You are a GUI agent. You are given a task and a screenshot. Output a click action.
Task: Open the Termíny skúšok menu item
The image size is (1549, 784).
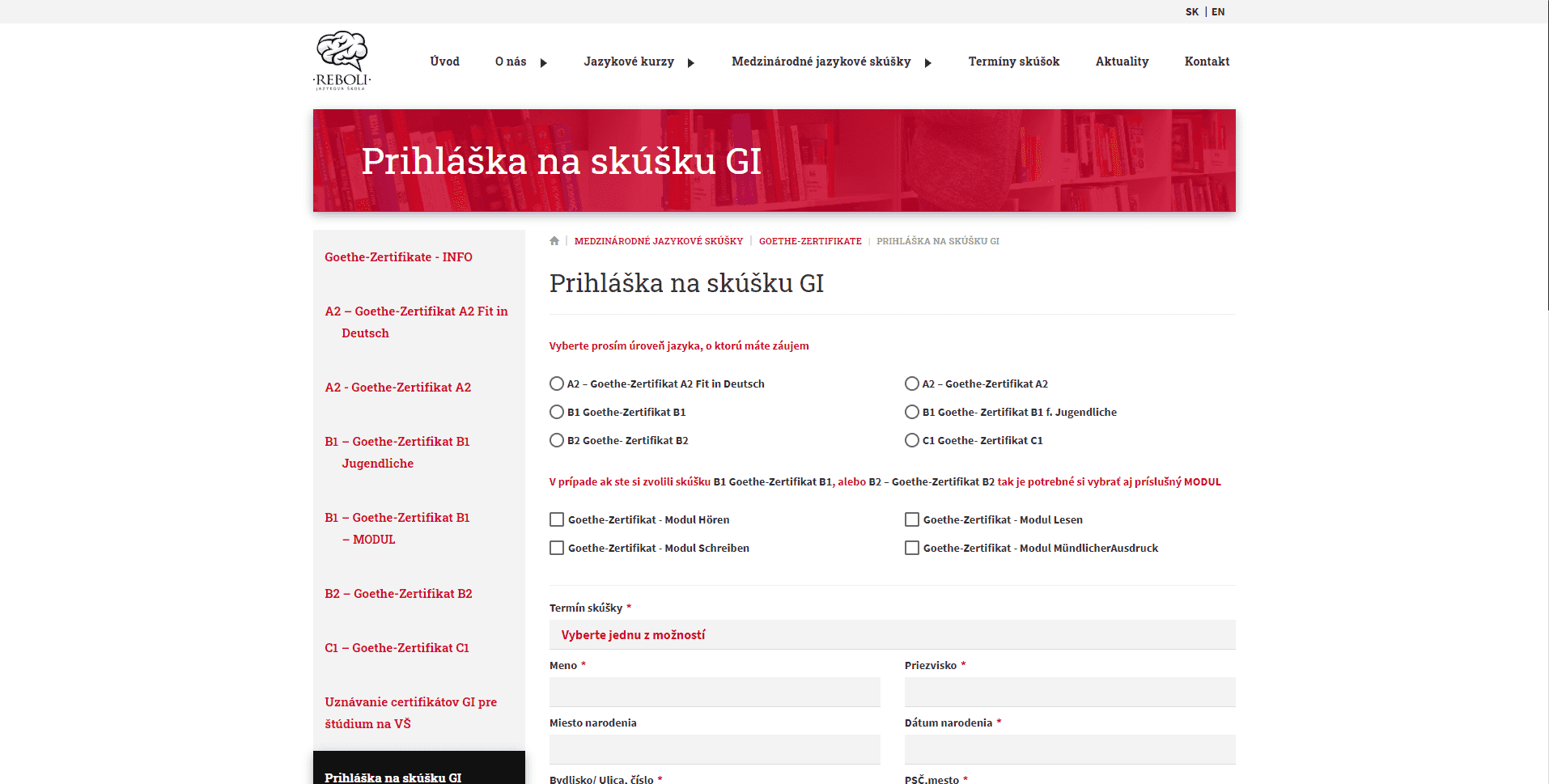[x=1013, y=61]
